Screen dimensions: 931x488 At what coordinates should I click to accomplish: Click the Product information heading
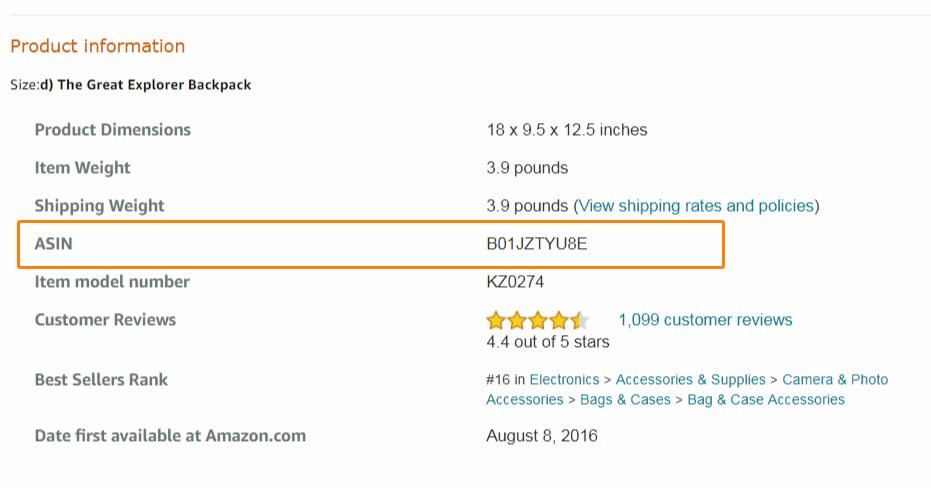pyautogui.click(x=97, y=46)
